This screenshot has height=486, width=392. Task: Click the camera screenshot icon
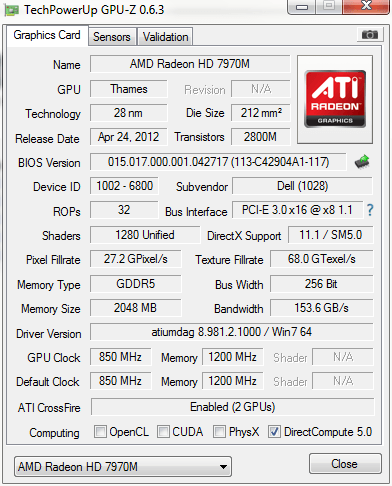click(370, 34)
